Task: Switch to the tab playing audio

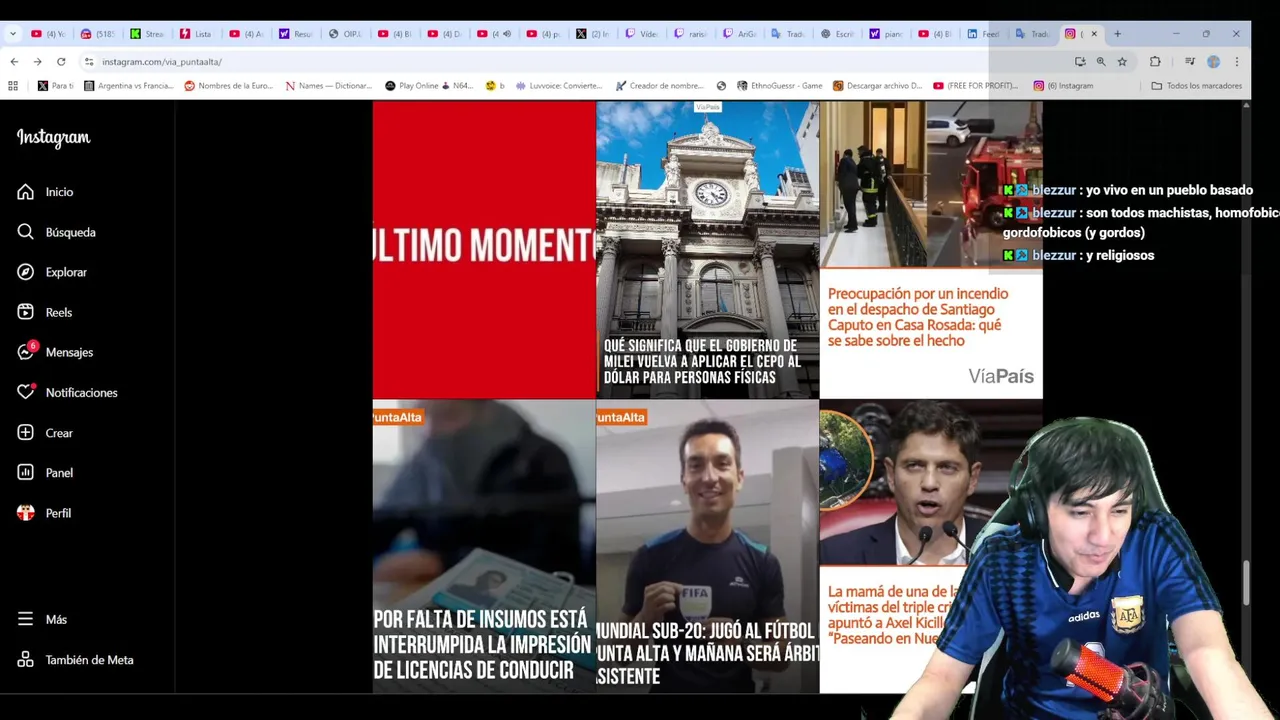Action: [494, 34]
